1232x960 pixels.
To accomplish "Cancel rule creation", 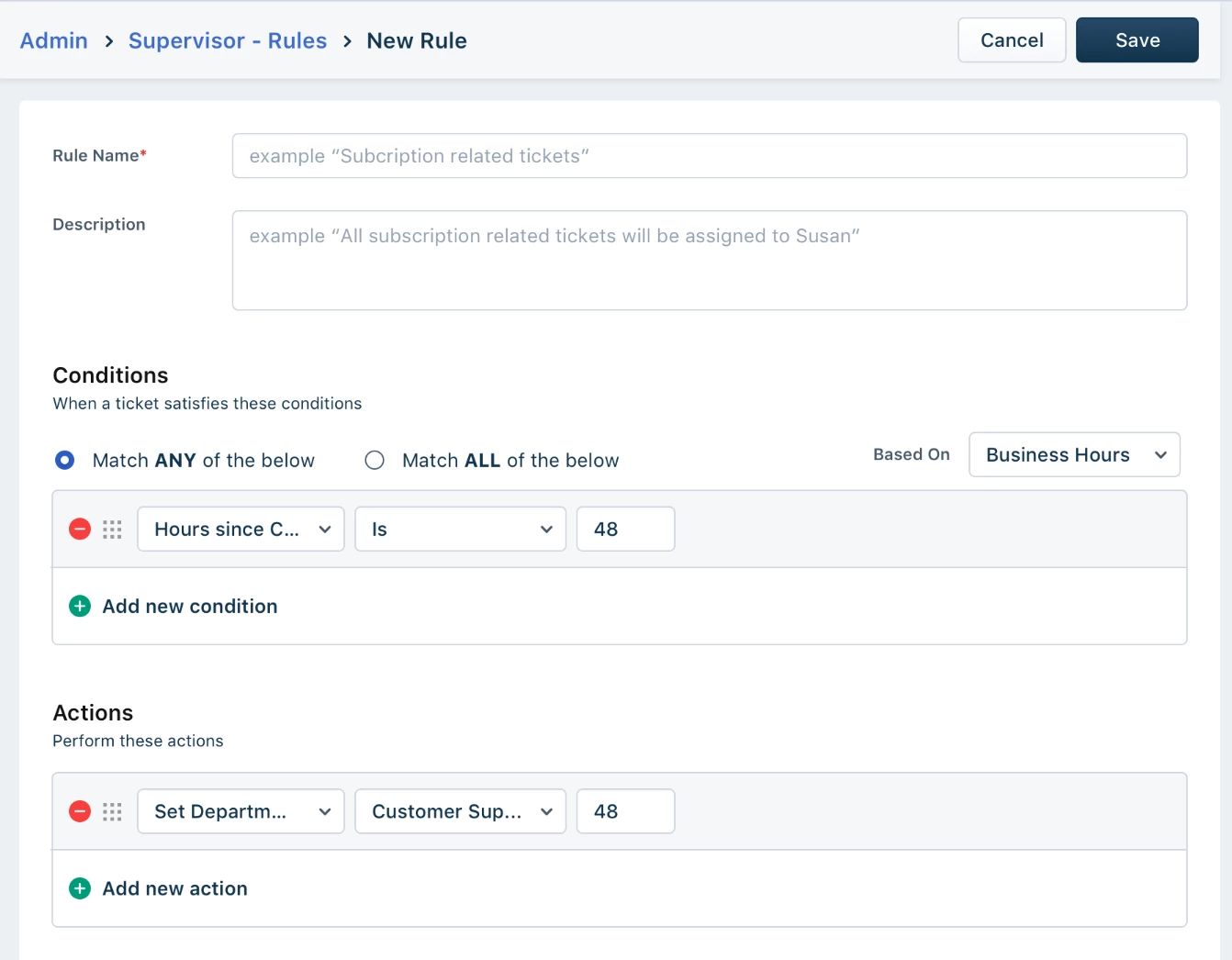I will [x=1012, y=40].
